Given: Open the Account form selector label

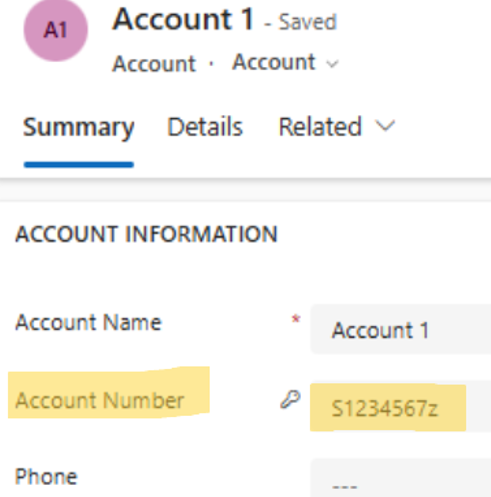Looking at the screenshot, I should 274,62.
